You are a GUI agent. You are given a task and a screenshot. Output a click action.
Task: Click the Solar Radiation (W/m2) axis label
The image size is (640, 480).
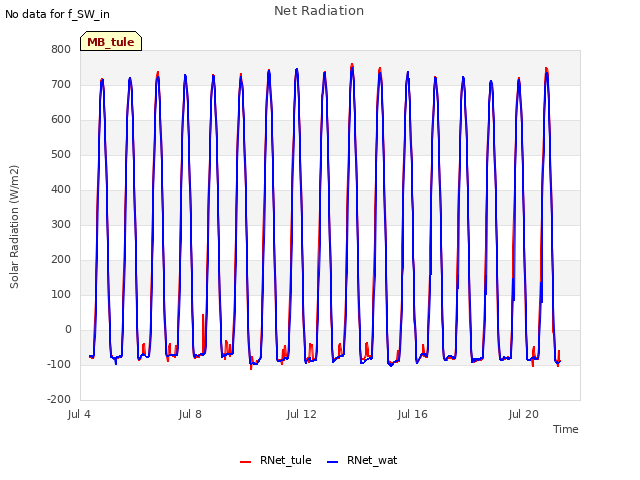coord(14,227)
